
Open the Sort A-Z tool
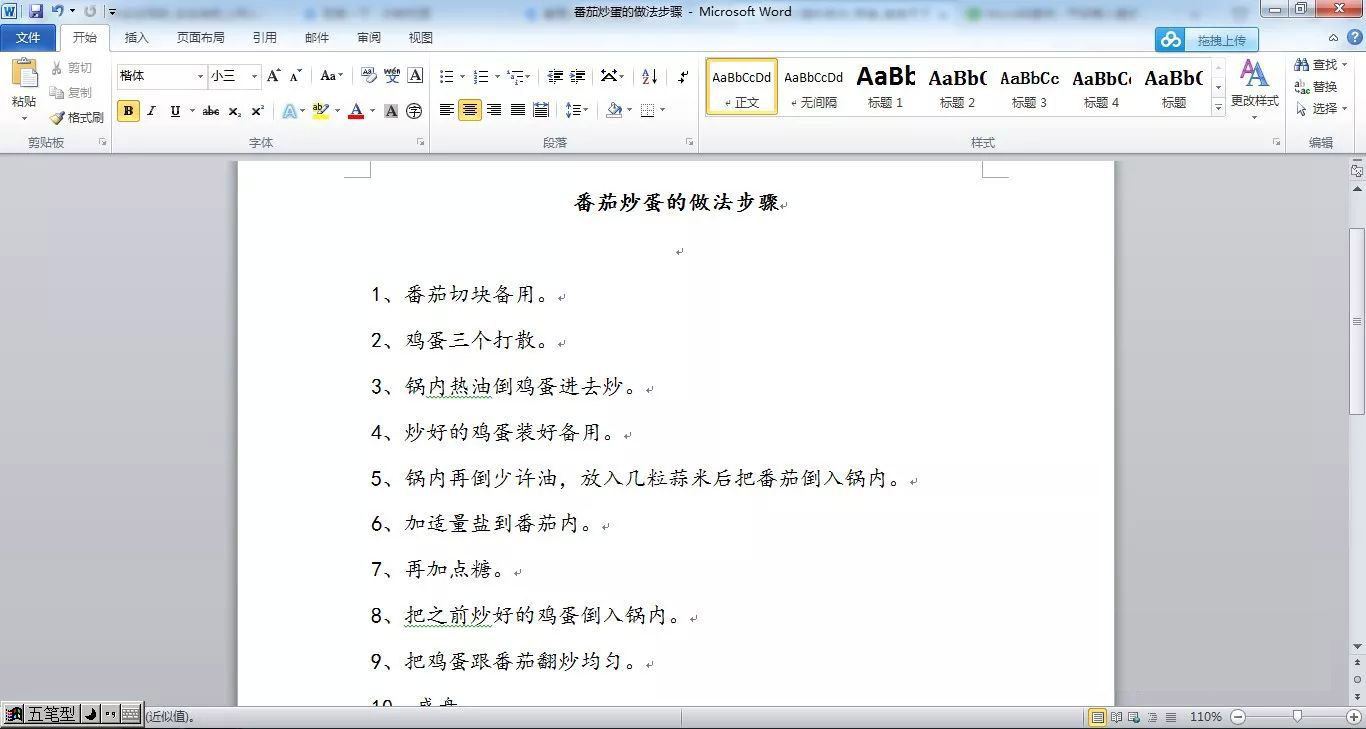click(x=648, y=76)
